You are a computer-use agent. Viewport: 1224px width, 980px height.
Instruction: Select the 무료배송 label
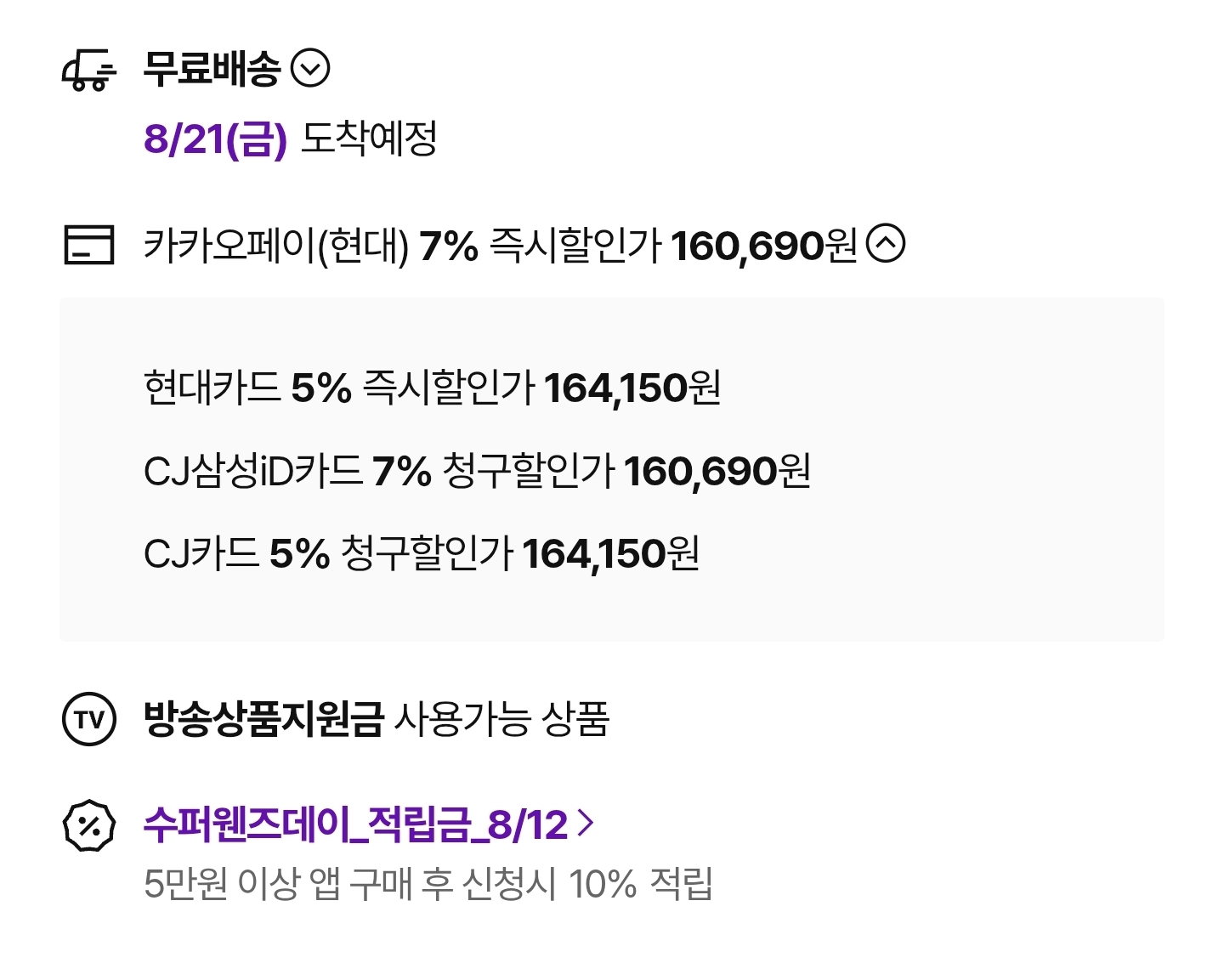click(x=212, y=69)
